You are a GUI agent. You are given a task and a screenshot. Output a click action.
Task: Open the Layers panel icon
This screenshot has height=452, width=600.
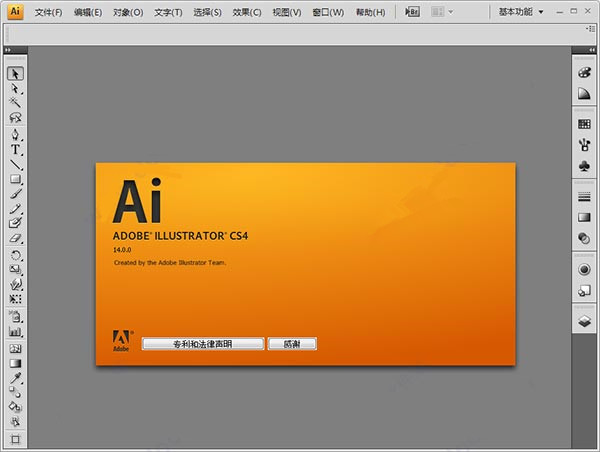584,321
